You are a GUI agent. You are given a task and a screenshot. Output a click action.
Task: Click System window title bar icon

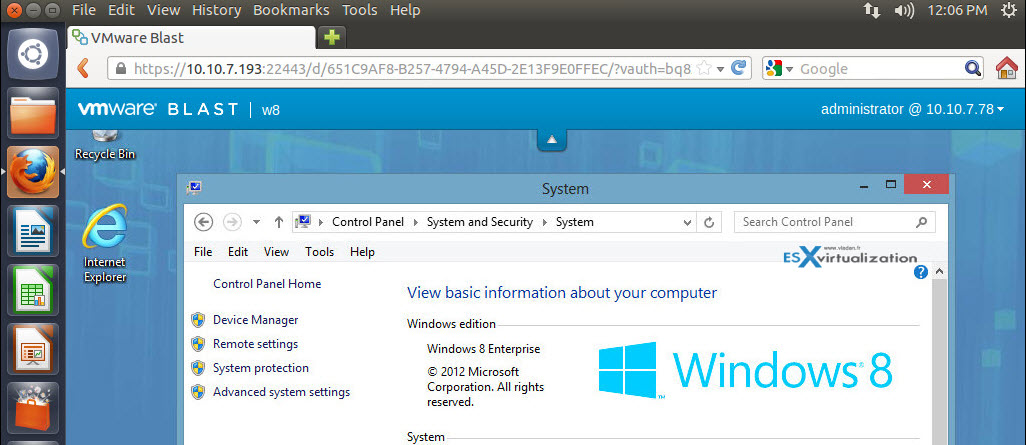pos(194,188)
